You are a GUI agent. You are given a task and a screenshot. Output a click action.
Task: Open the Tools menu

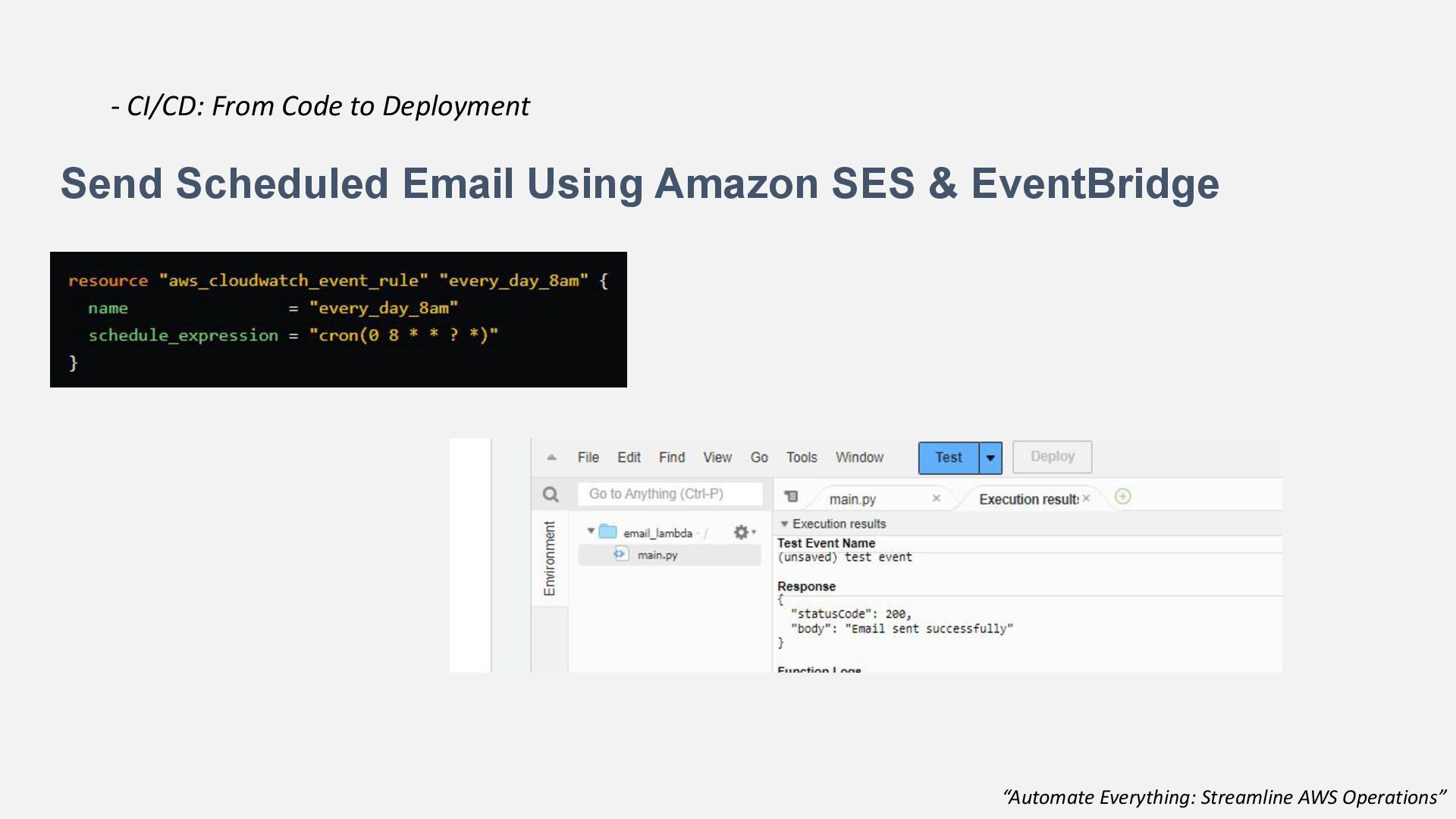[801, 457]
